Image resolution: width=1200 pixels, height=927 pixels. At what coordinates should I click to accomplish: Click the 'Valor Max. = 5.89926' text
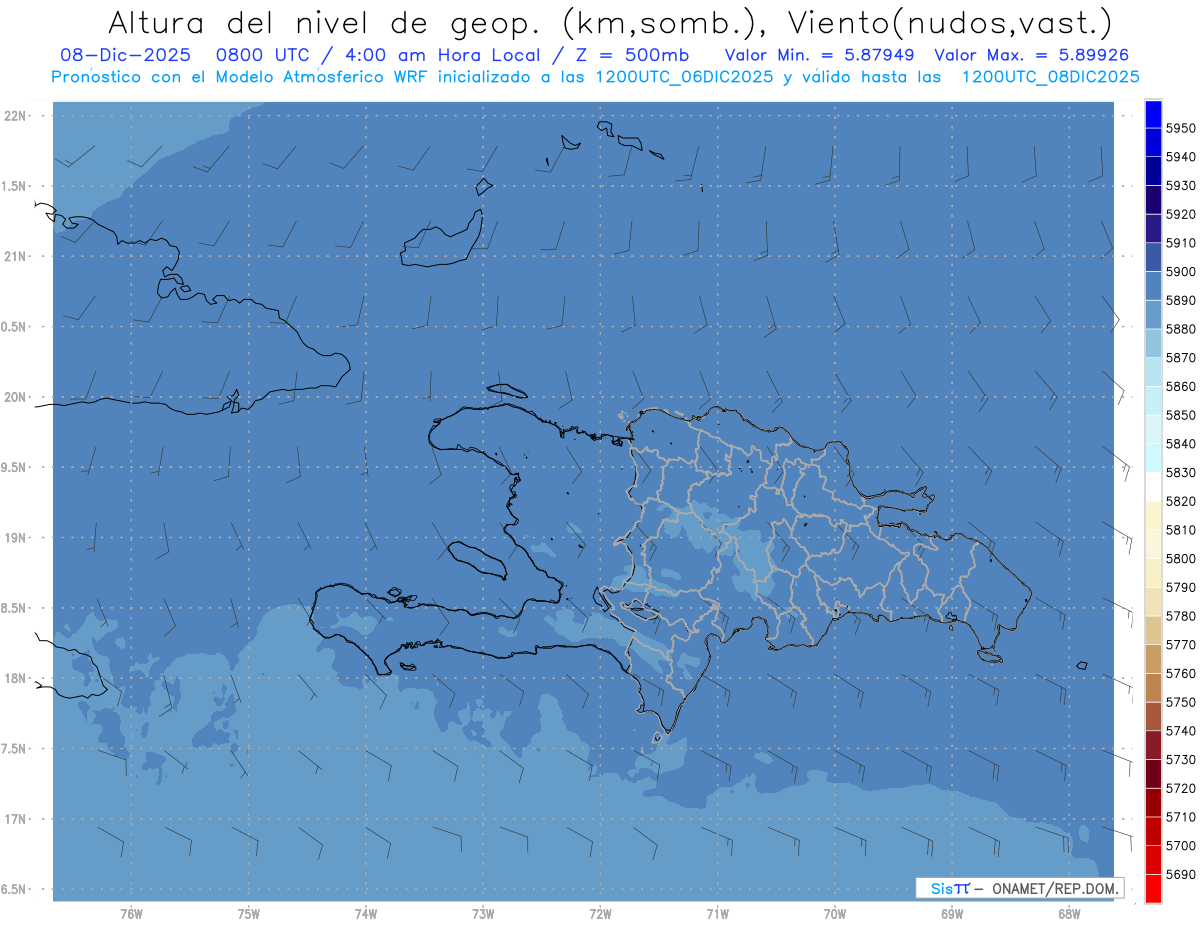coord(1031,55)
